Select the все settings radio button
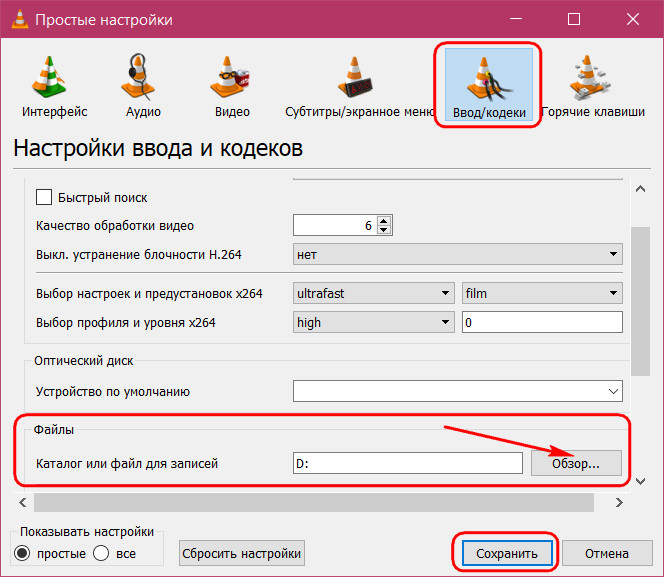Viewport: 664px width, 577px height. click(x=101, y=553)
